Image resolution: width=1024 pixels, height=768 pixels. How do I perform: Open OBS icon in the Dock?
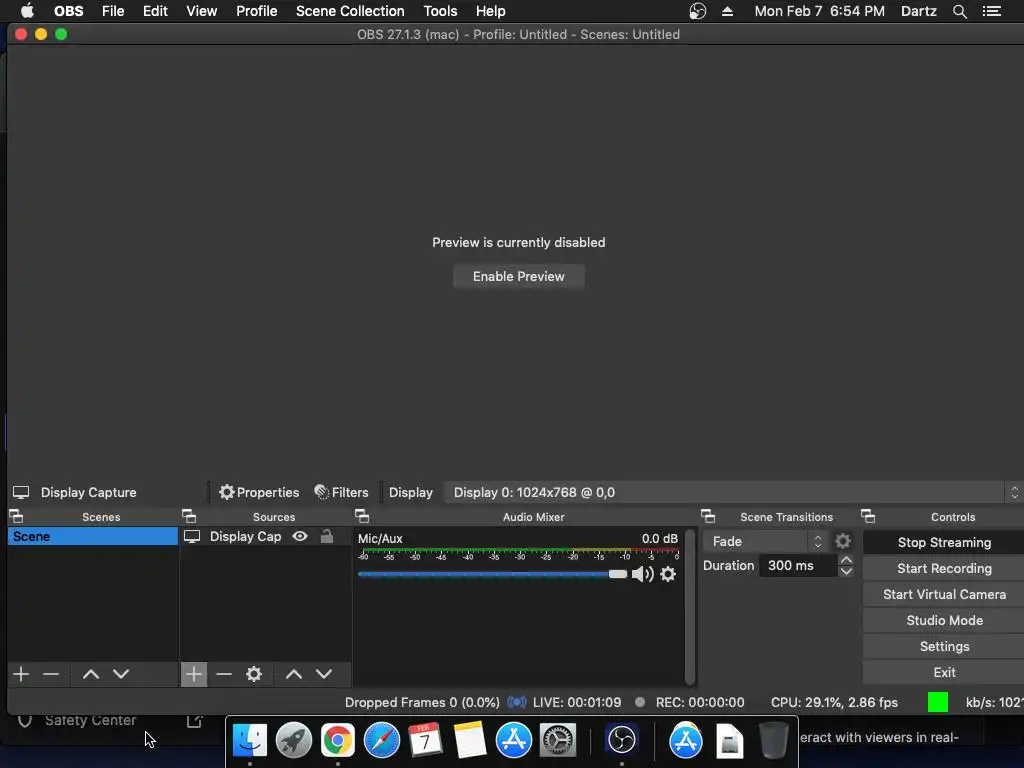[x=621, y=740]
